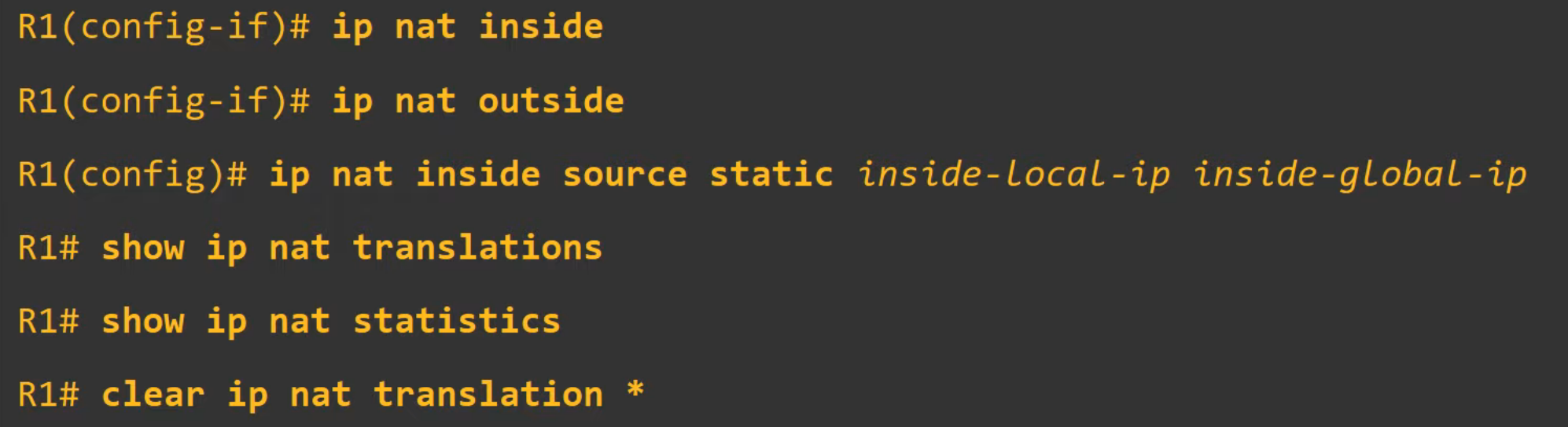Click the word "translation" in the clear command
The height and width of the screenshot is (427, 1568).
point(488,395)
